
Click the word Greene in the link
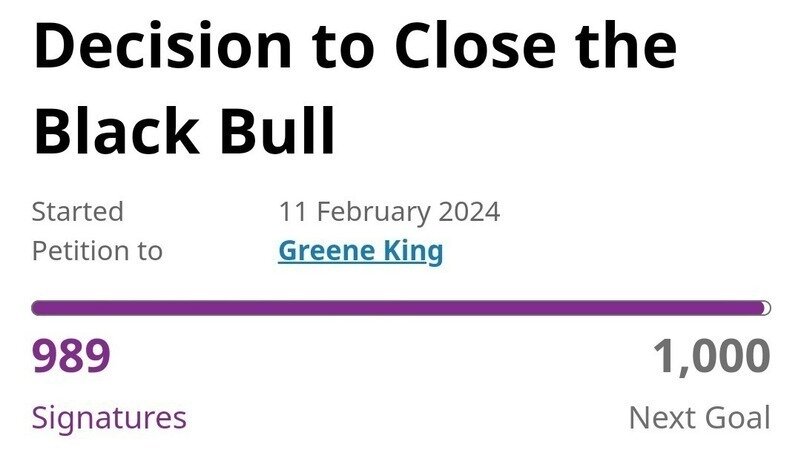322,250
